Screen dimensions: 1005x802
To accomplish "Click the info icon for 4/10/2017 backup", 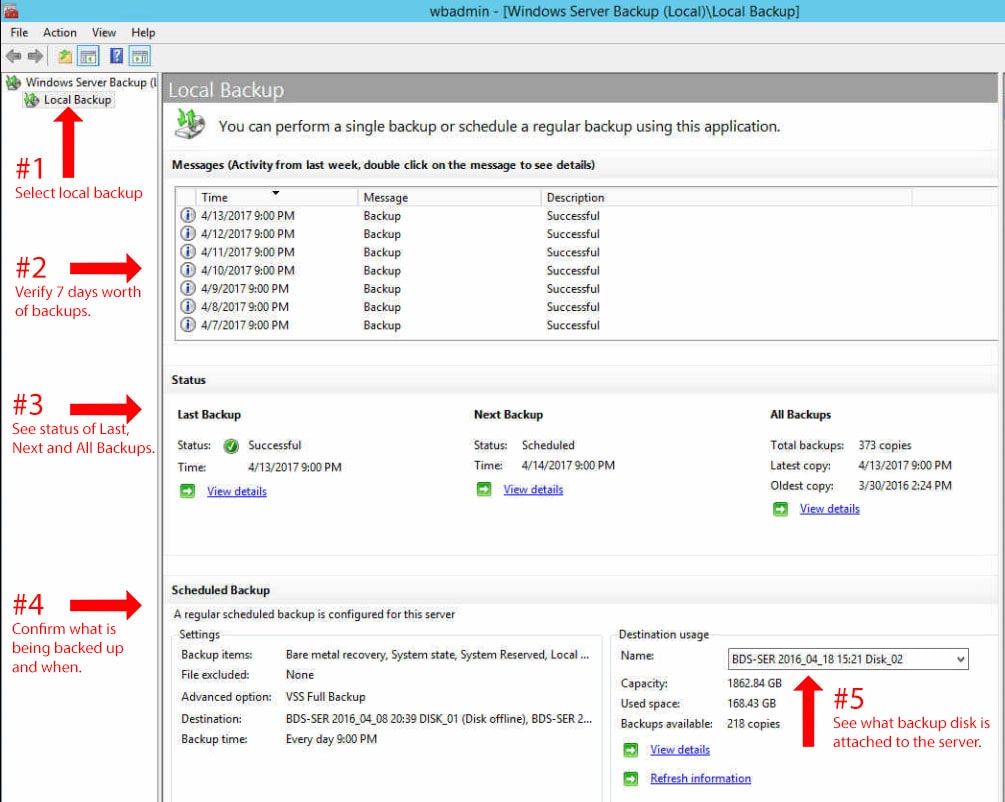I will click(x=187, y=270).
